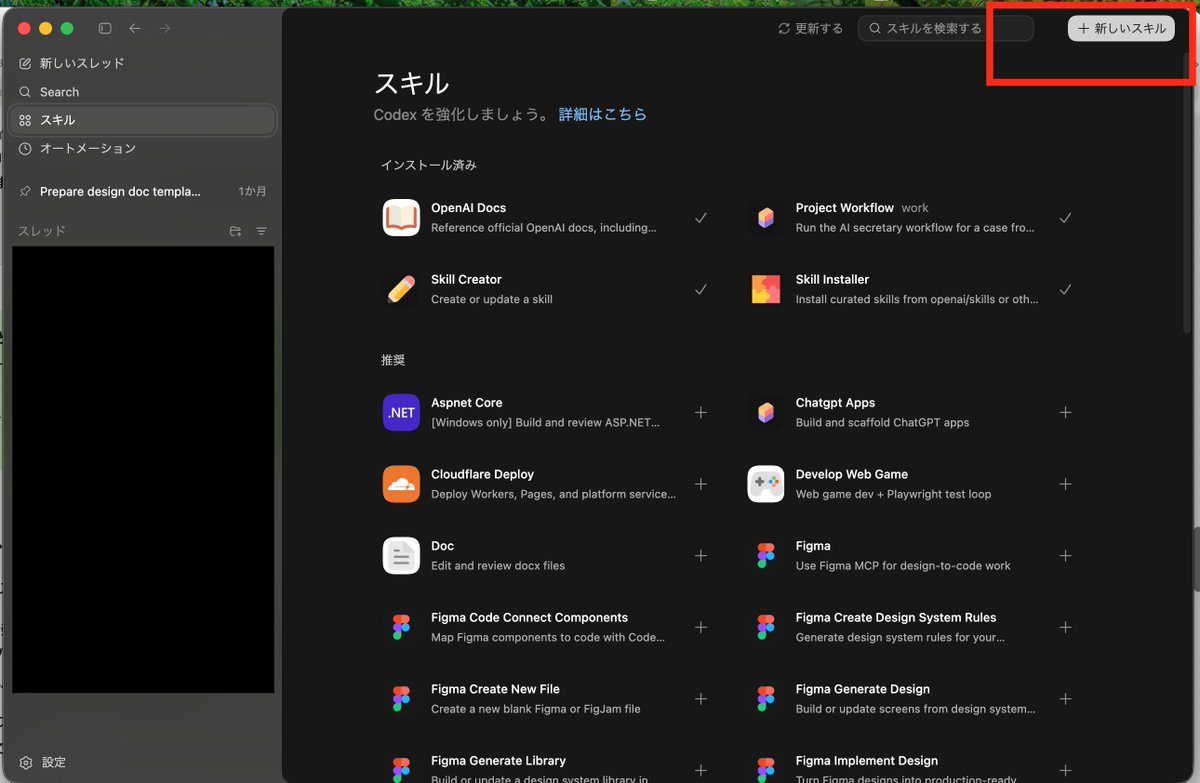Toggle the OpenAI Docs installed checkmark
Screen dimensions: 1200x783
(701, 217)
